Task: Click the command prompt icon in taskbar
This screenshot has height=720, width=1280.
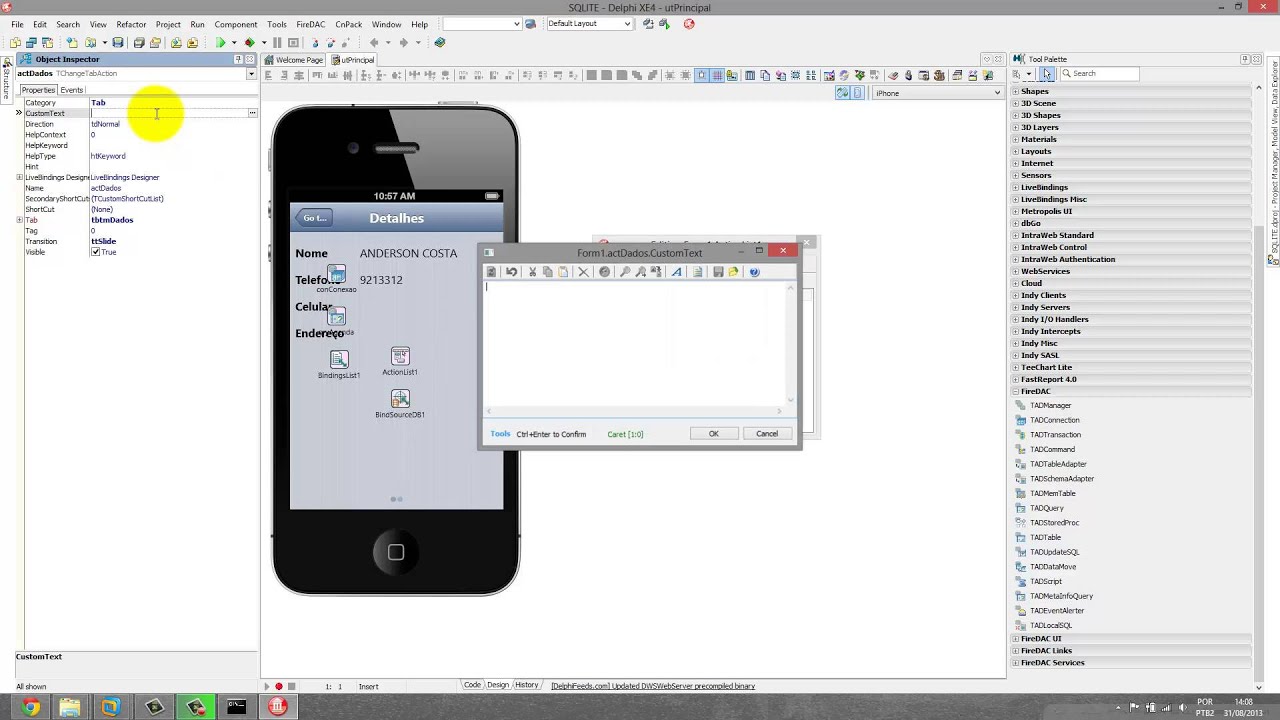Action: pyautogui.click(x=236, y=707)
